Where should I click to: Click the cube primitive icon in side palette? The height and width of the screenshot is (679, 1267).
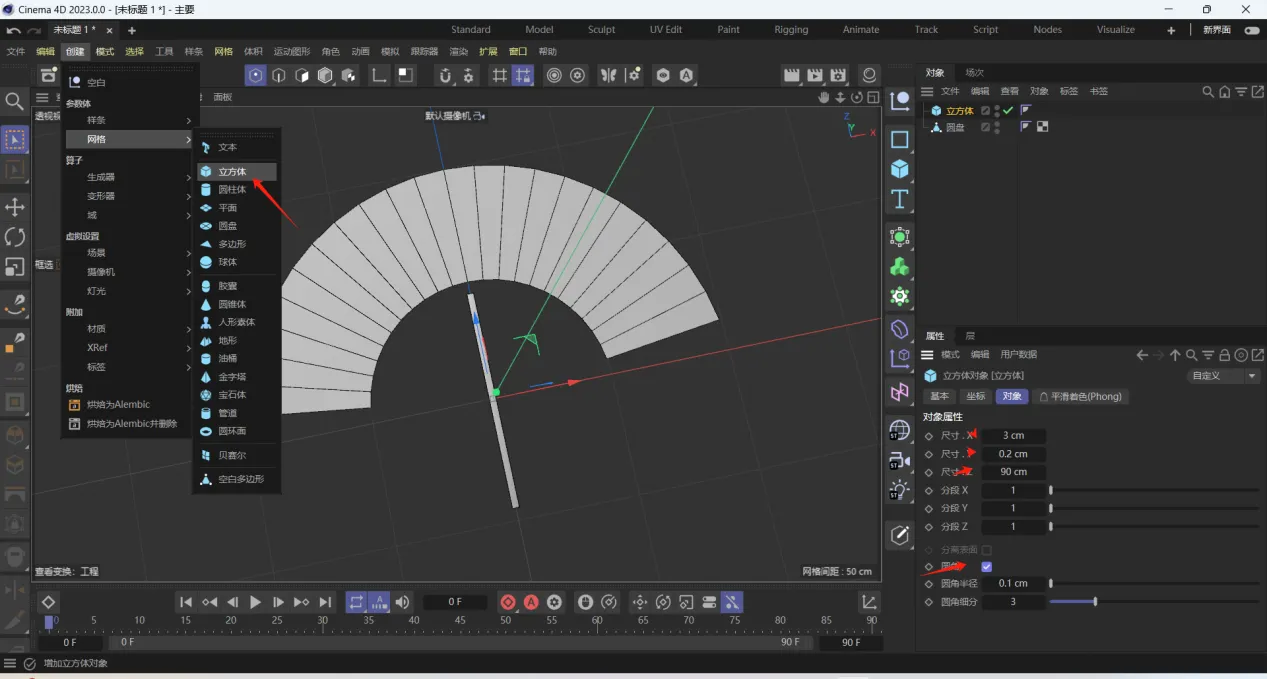900,170
